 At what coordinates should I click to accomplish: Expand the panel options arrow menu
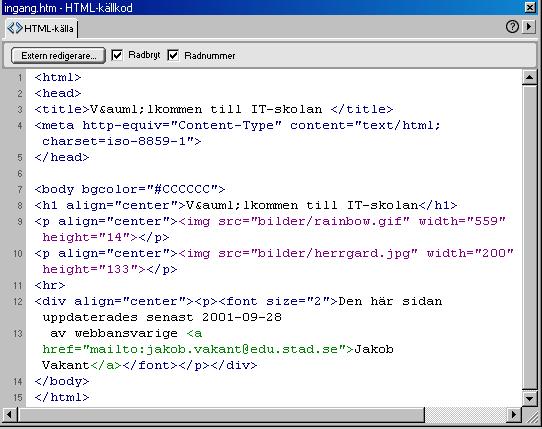coord(529,27)
